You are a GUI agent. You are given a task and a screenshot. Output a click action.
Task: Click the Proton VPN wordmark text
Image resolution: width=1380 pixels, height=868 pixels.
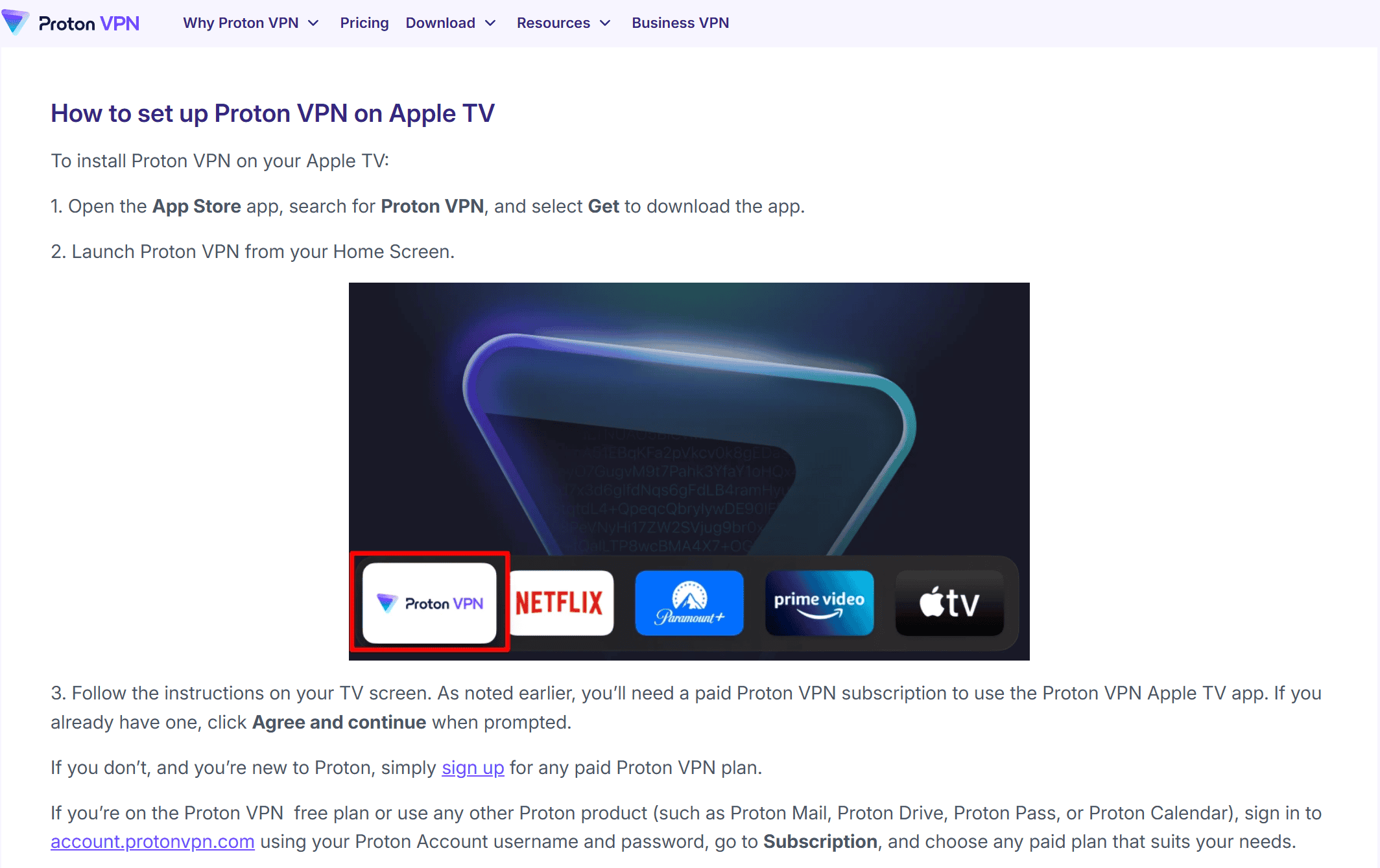[89, 23]
